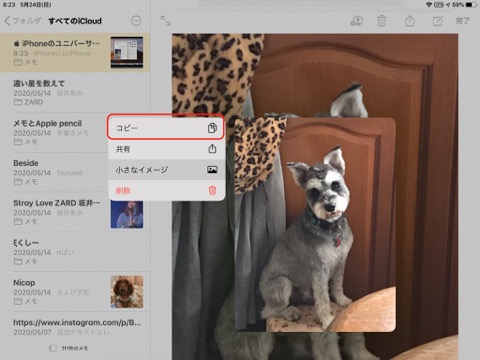Tap the share icon in context menu

coord(212,149)
